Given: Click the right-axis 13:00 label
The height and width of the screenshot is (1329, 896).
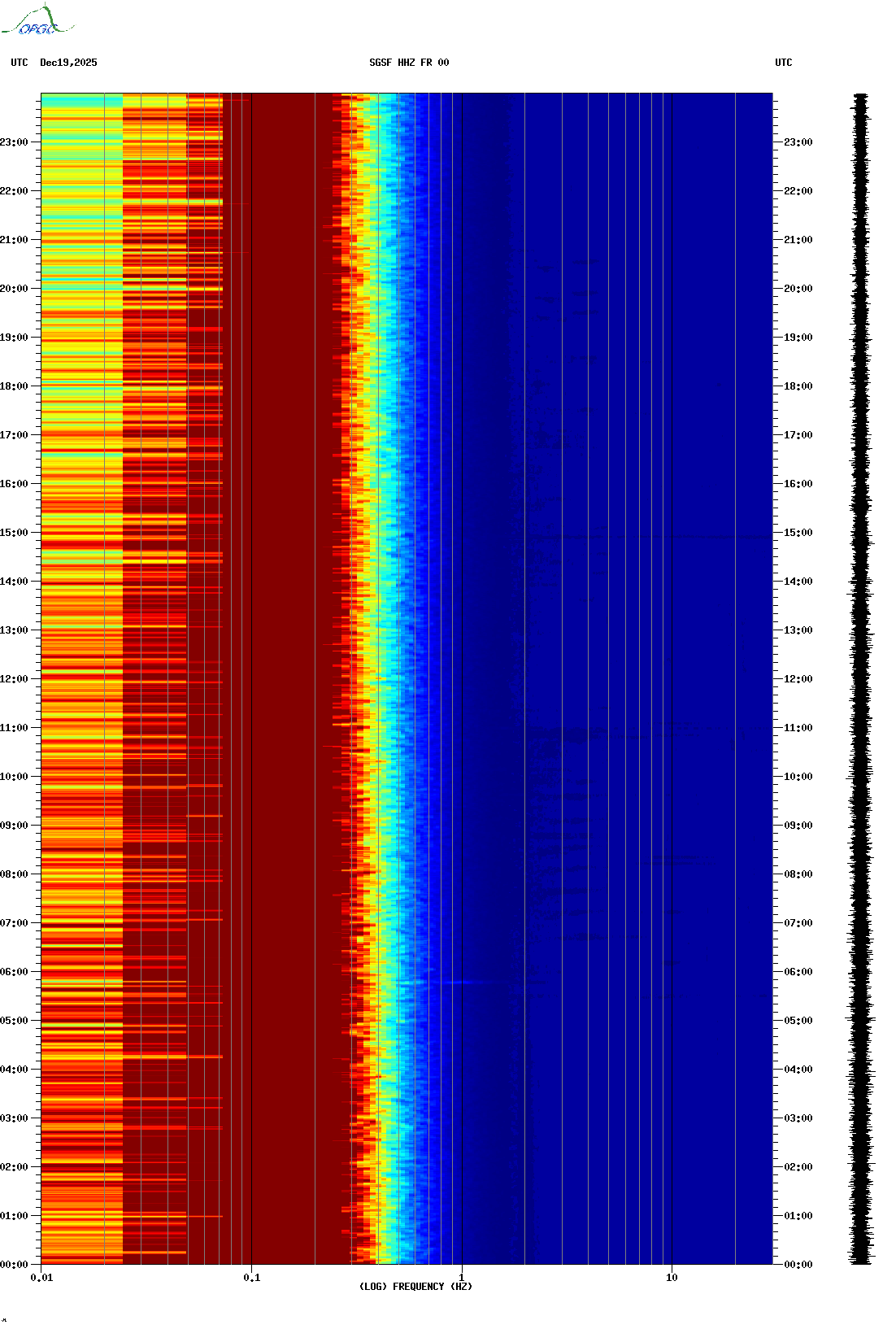Looking at the screenshot, I should pos(798,630).
